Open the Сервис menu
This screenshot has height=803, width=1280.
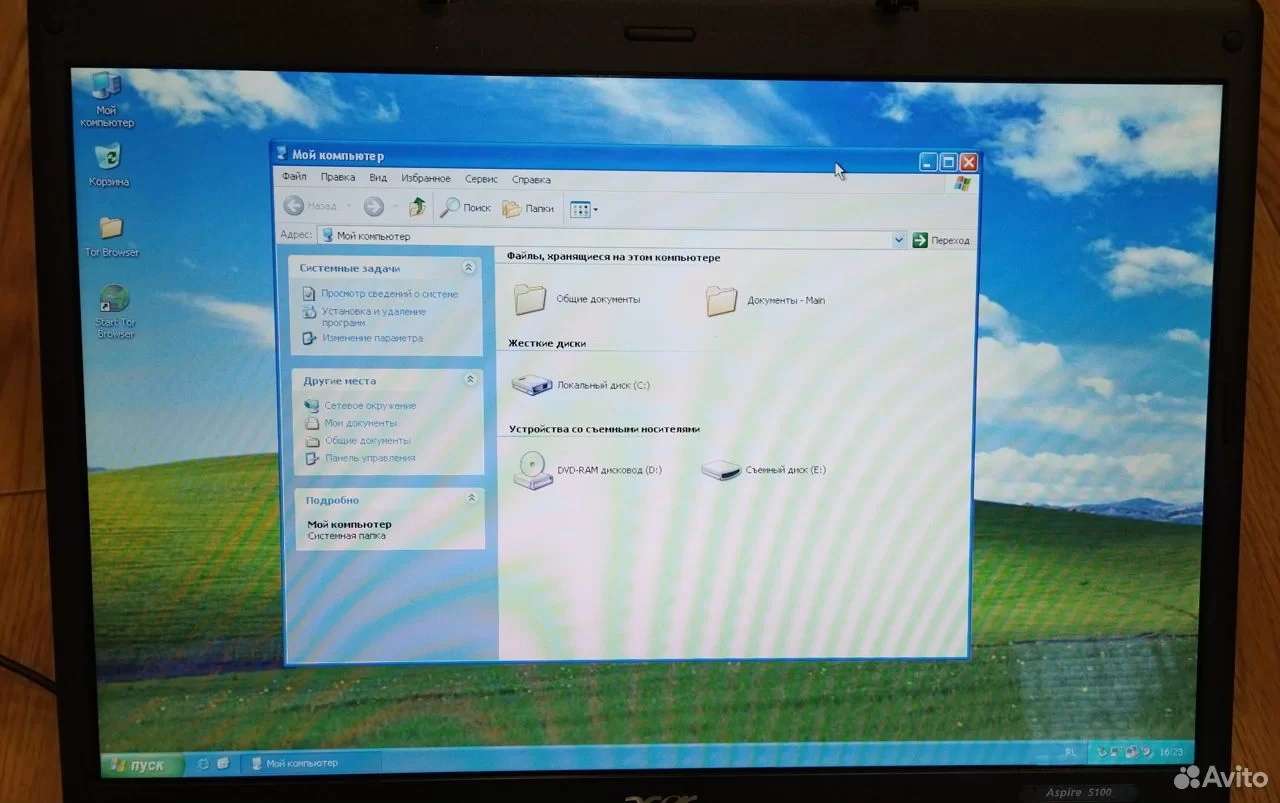pos(481,179)
